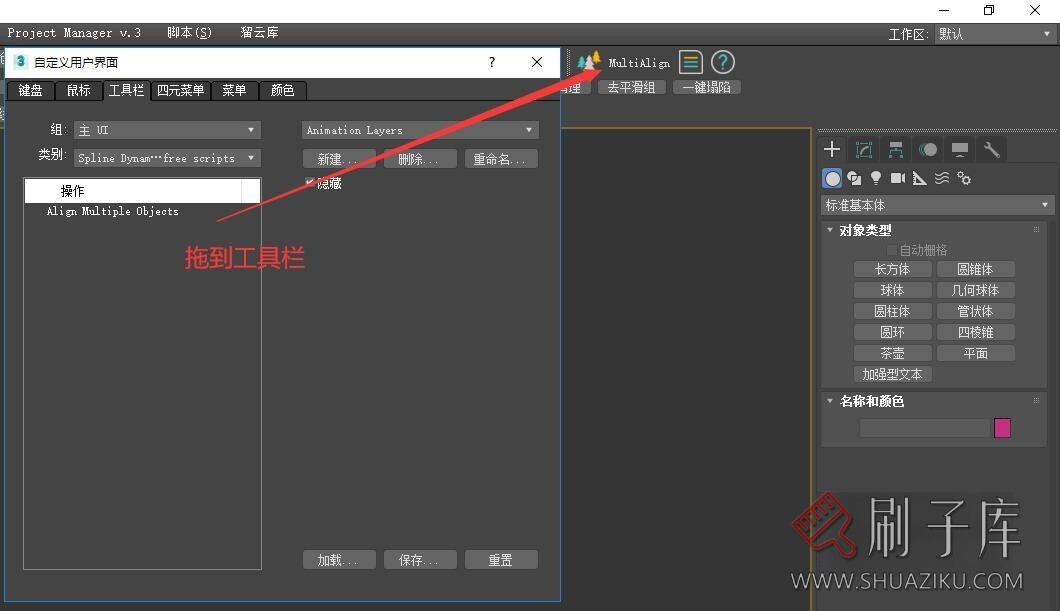Select the Space Warps icon
This screenshot has height=611, width=1060.
pyautogui.click(x=942, y=178)
